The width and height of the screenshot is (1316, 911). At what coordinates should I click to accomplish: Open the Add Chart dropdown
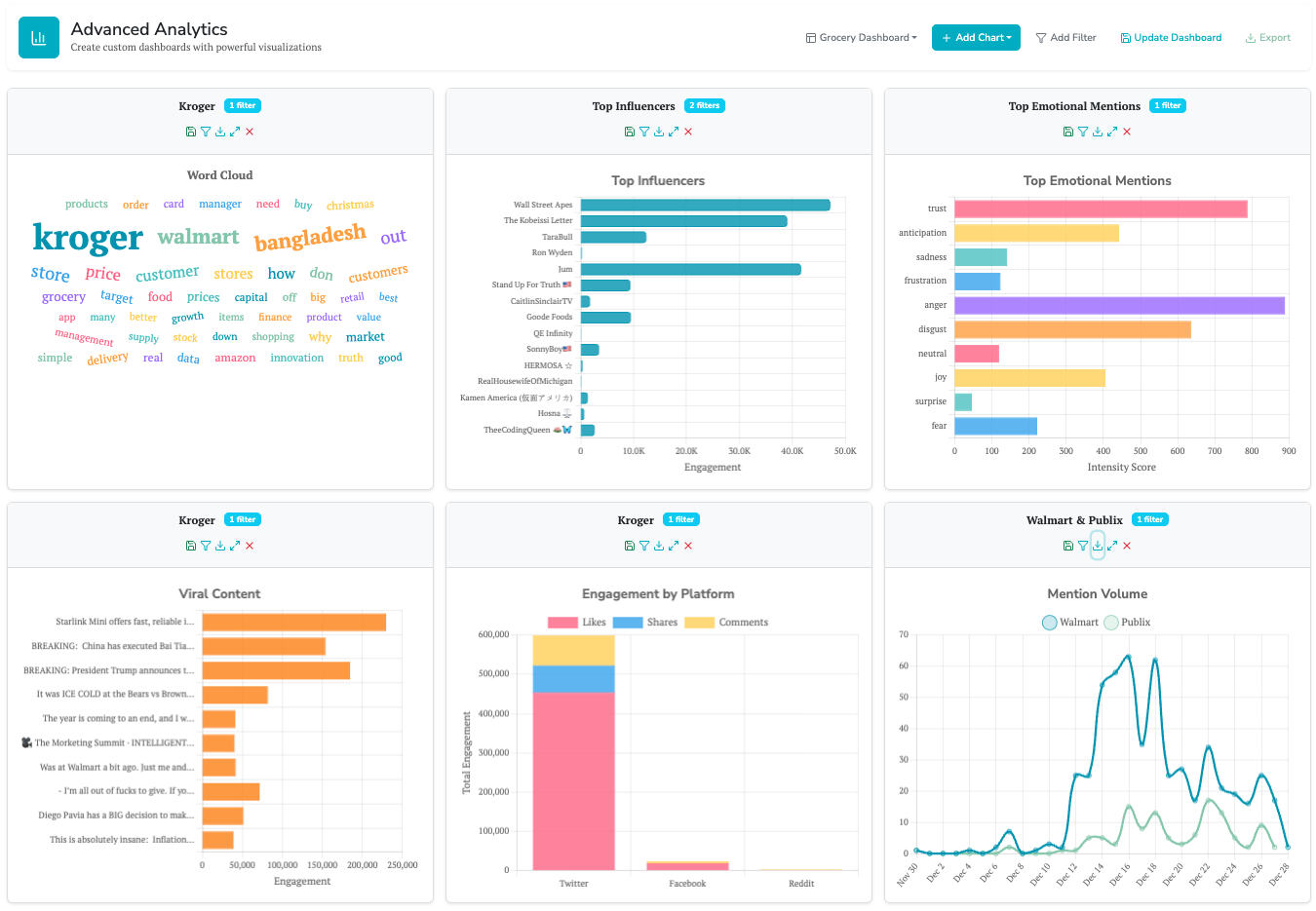click(976, 38)
